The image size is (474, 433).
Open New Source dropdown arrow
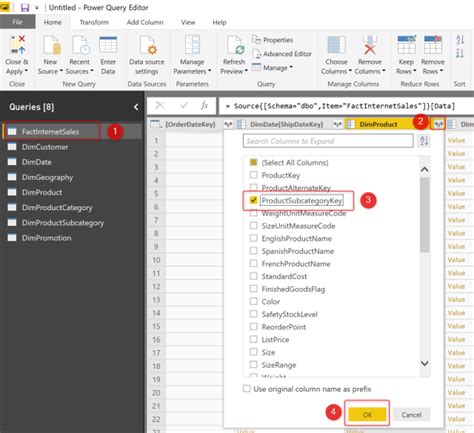[61, 71]
